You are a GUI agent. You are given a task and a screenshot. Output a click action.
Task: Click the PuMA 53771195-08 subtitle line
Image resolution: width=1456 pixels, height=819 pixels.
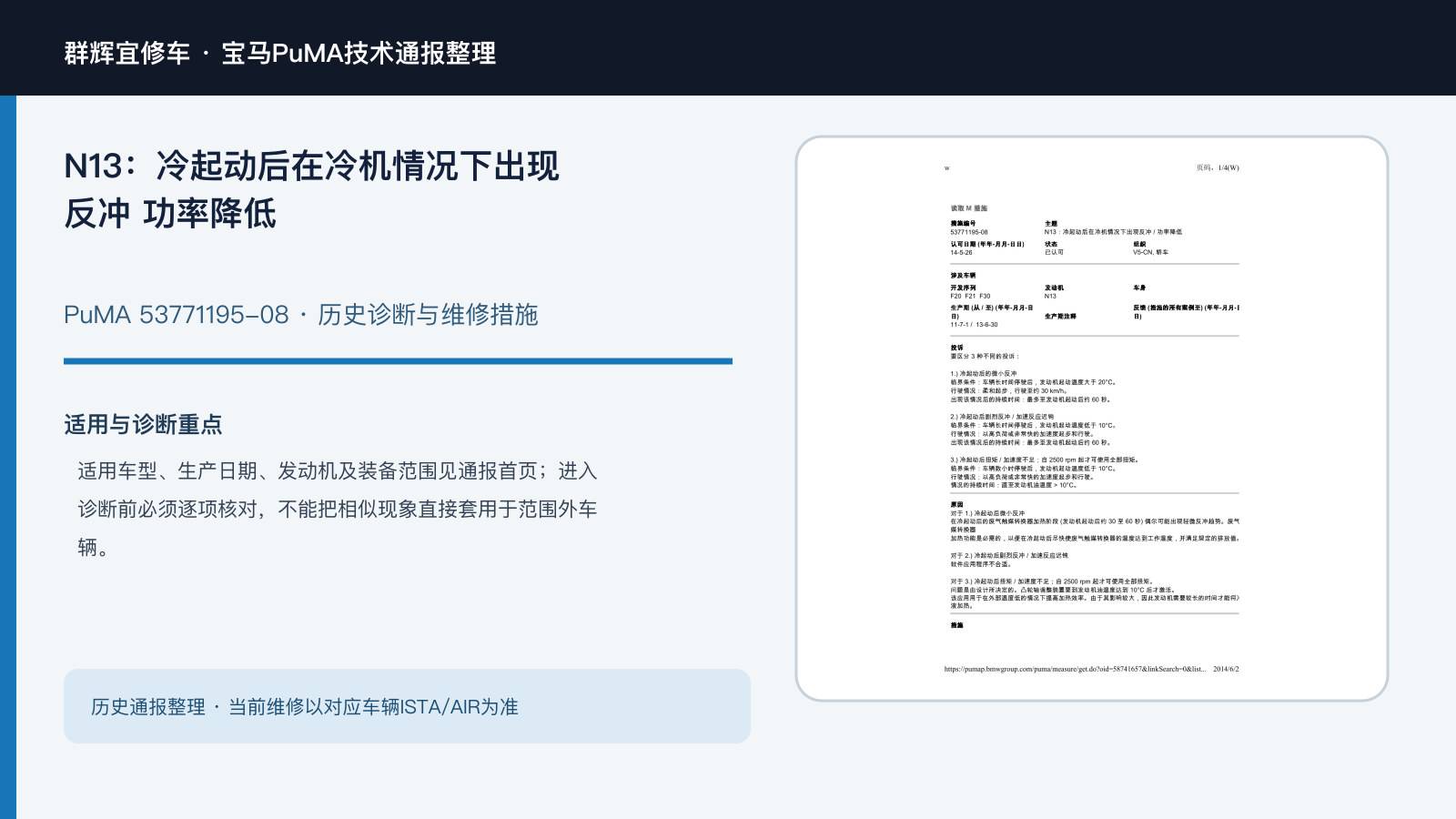coord(301,315)
